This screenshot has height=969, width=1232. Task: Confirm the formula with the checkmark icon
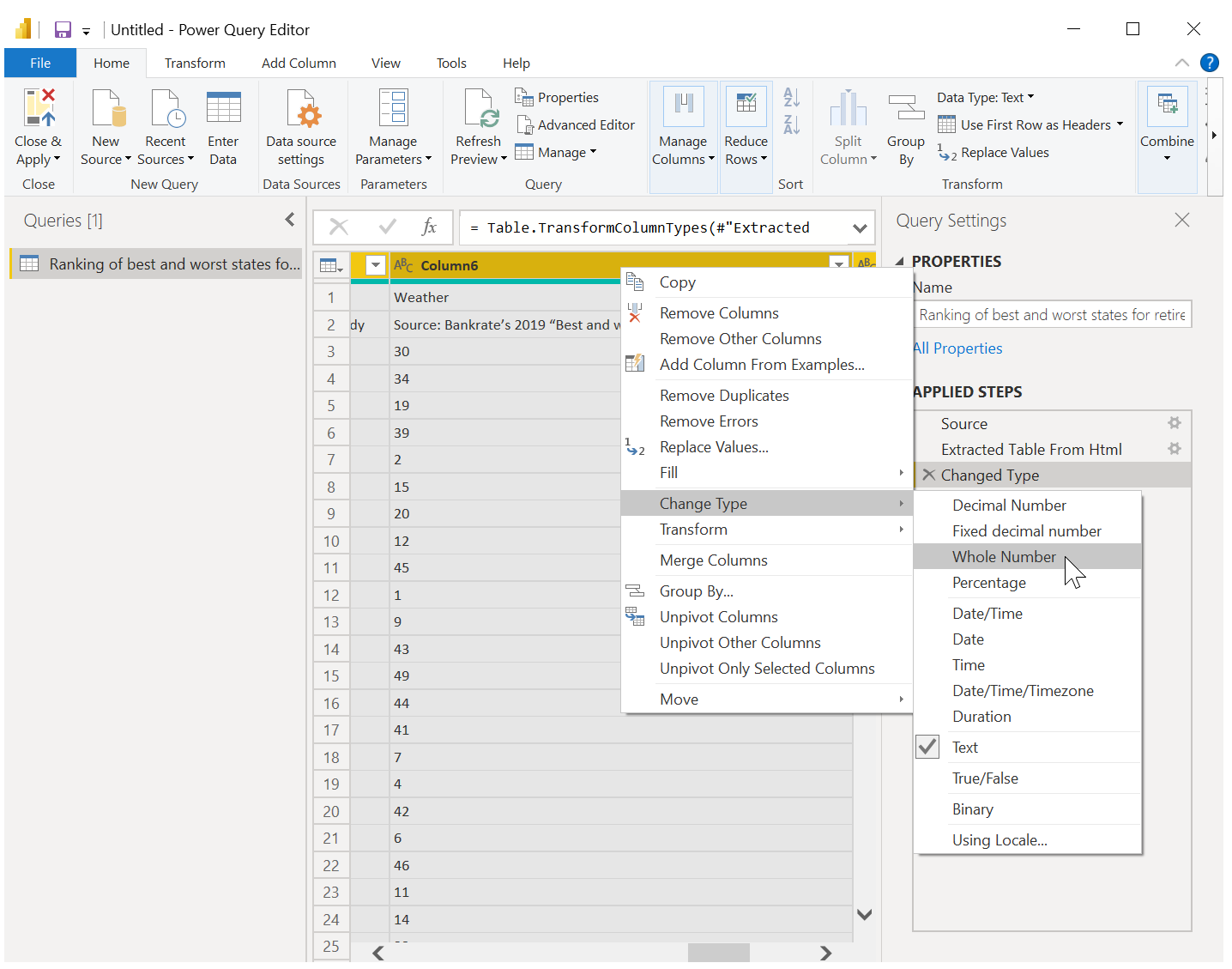(x=388, y=227)
